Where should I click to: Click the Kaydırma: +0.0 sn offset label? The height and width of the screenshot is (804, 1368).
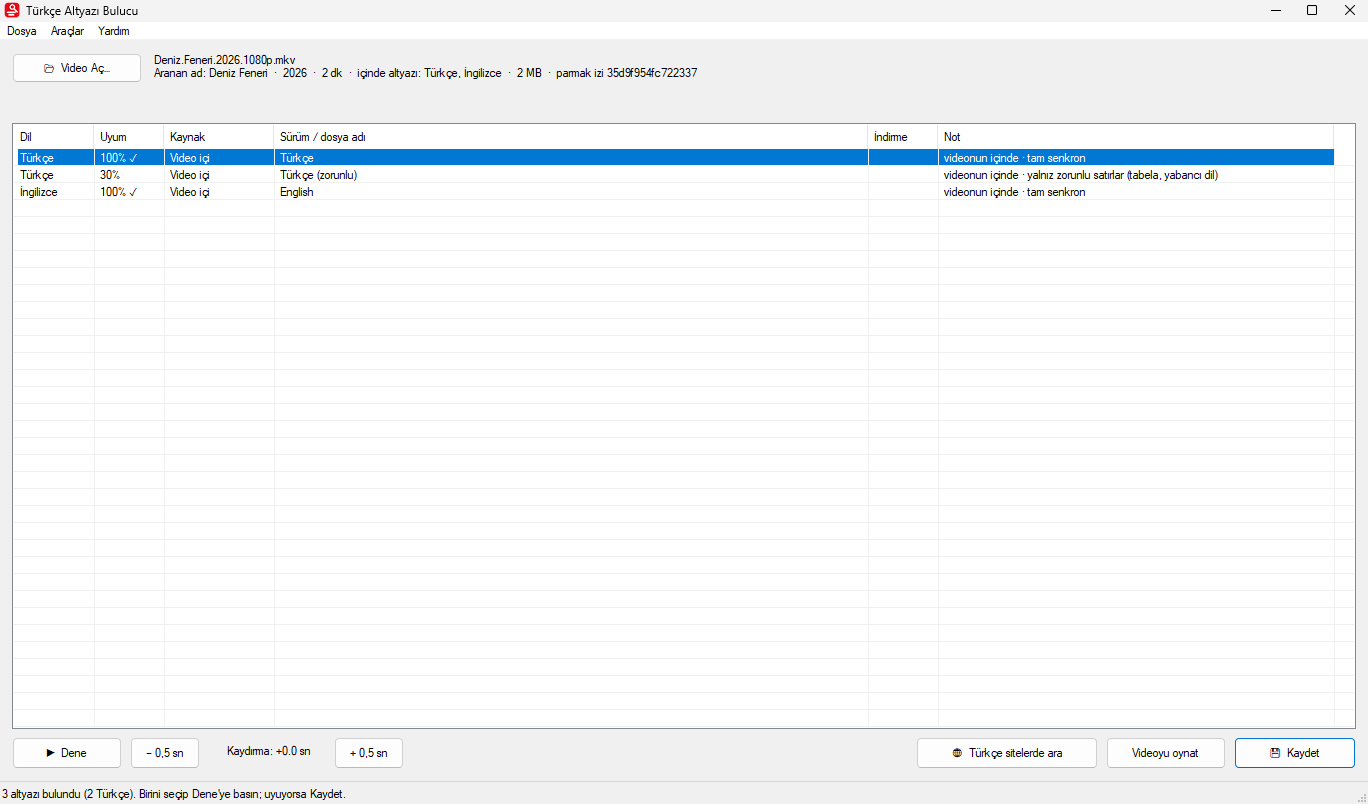269,751
